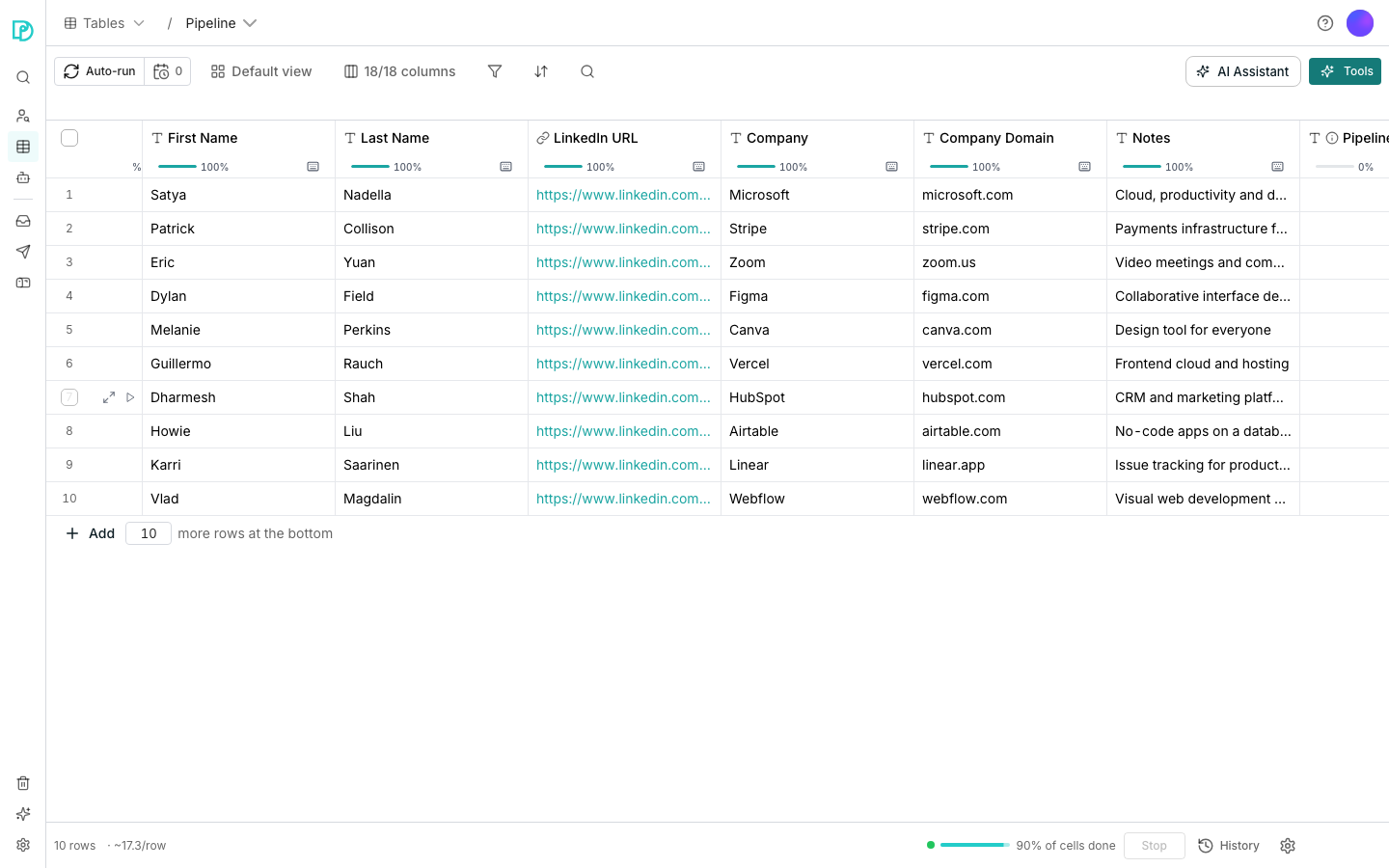Screen dimensions: 1389x868
Task: Open Satya Nadella's LinkedIn link
Action: [x=623, y=195]
